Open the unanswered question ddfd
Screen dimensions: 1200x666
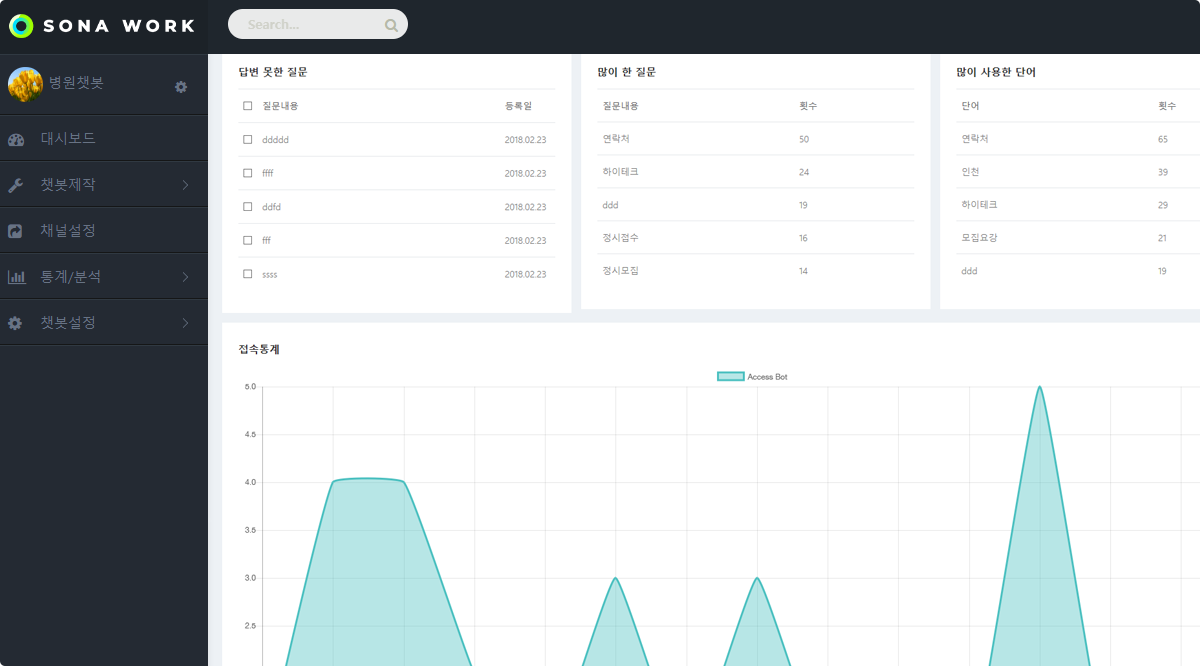coord(271,207)
